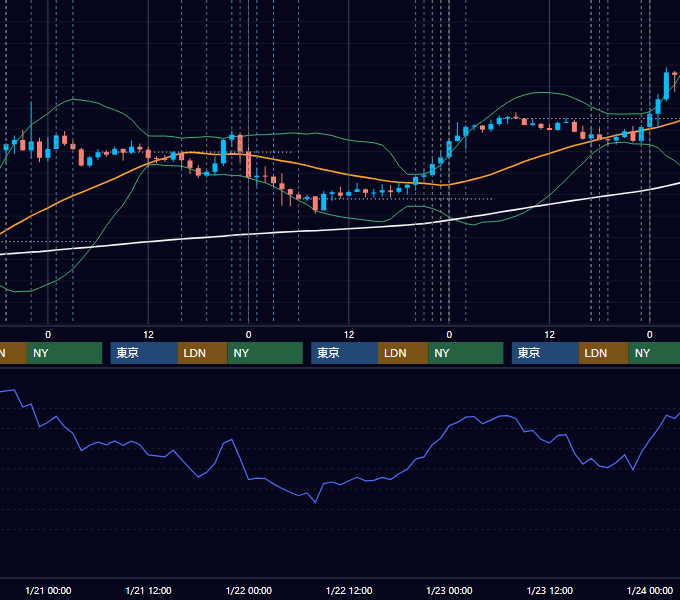Click the 1/22 12:00 date label
The image size is (680, 600).
tap(349, 590)
